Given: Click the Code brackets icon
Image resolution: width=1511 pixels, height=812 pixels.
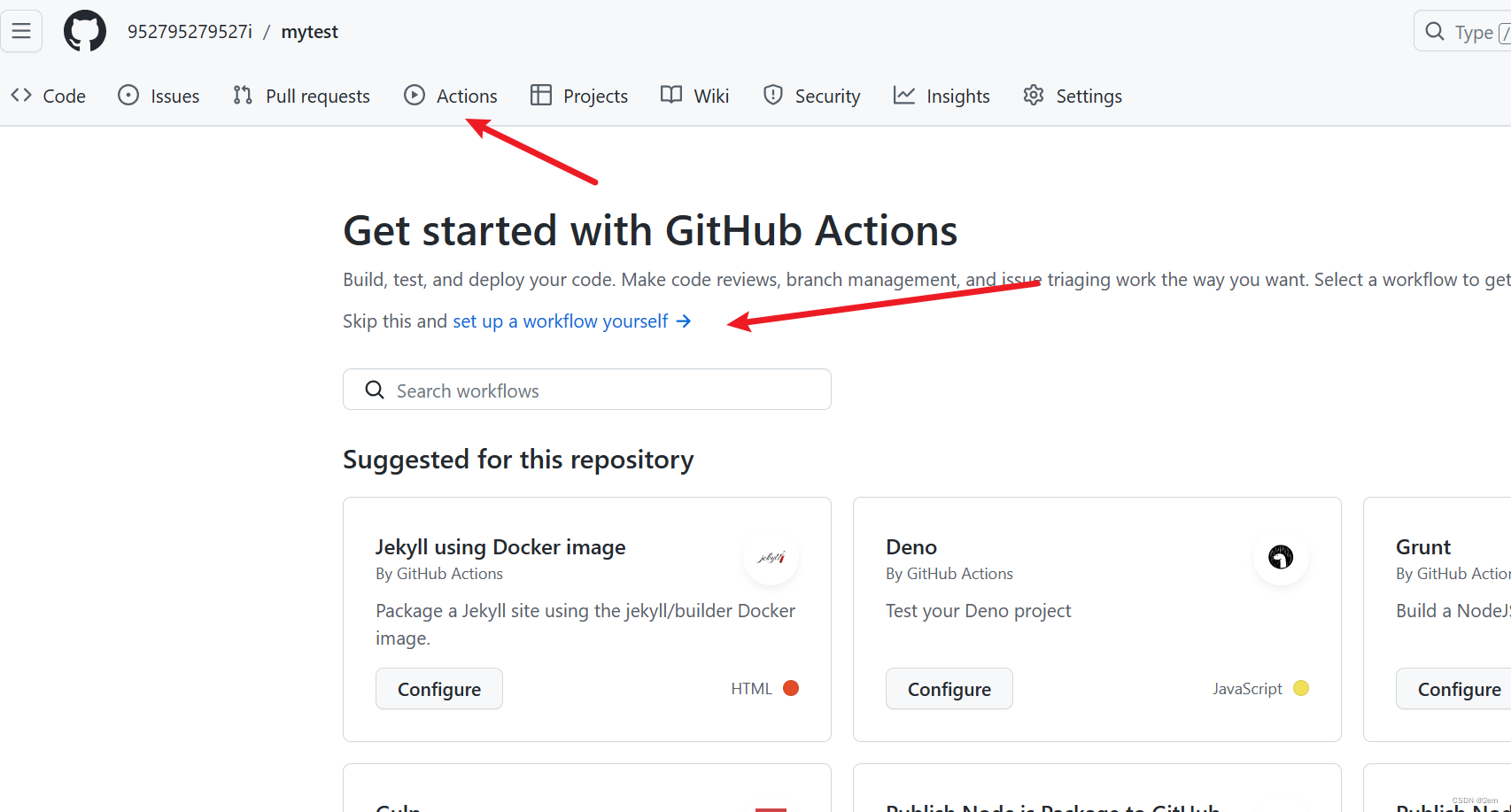Looking at the screenshot, I should pyautogui.click(x=21, y=96).
